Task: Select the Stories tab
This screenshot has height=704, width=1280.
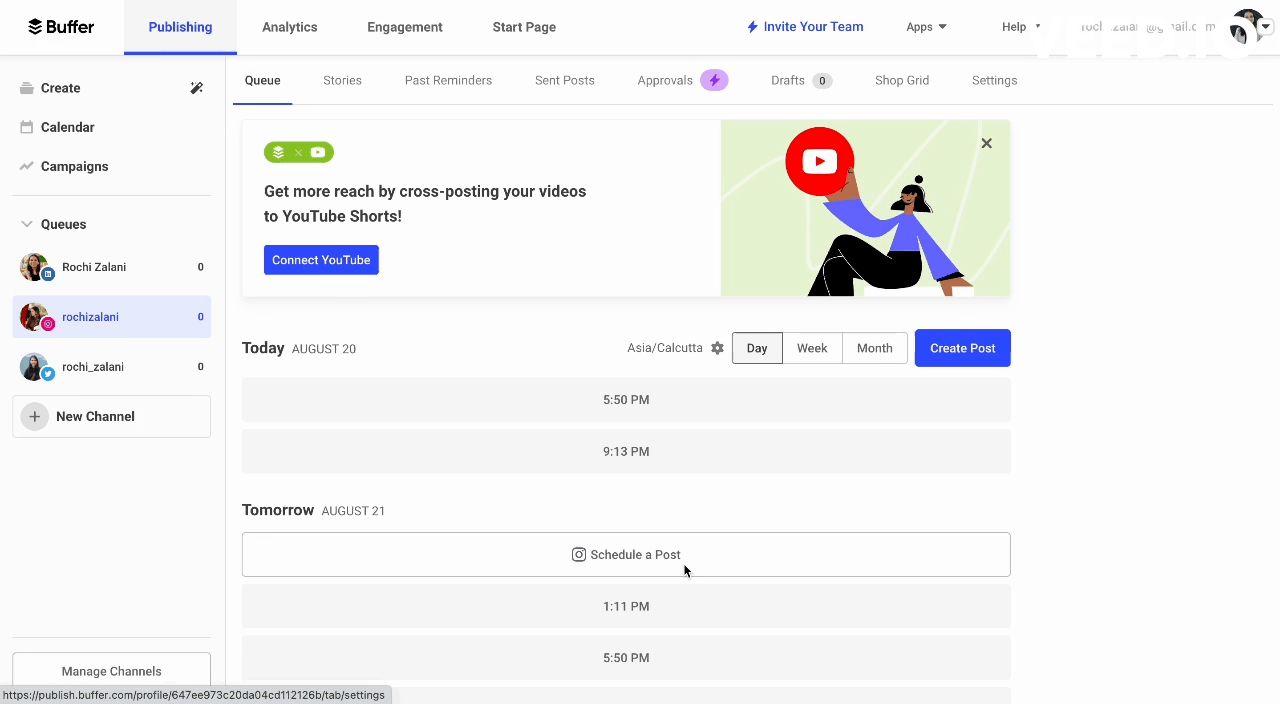Action: tap(342, 80)
